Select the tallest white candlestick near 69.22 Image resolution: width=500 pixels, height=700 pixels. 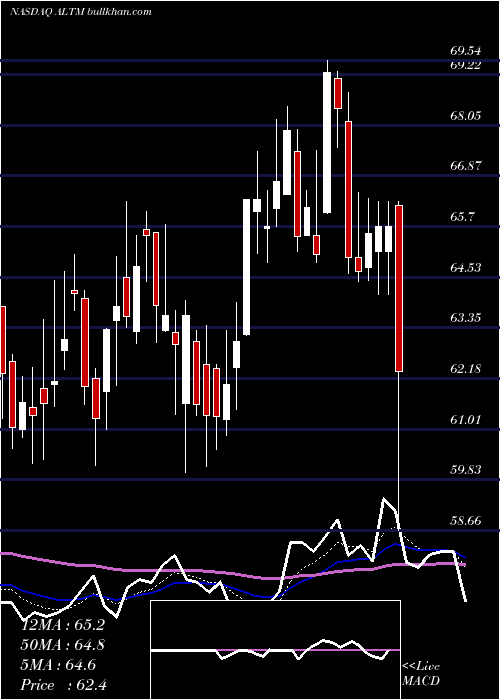(327, 142)
